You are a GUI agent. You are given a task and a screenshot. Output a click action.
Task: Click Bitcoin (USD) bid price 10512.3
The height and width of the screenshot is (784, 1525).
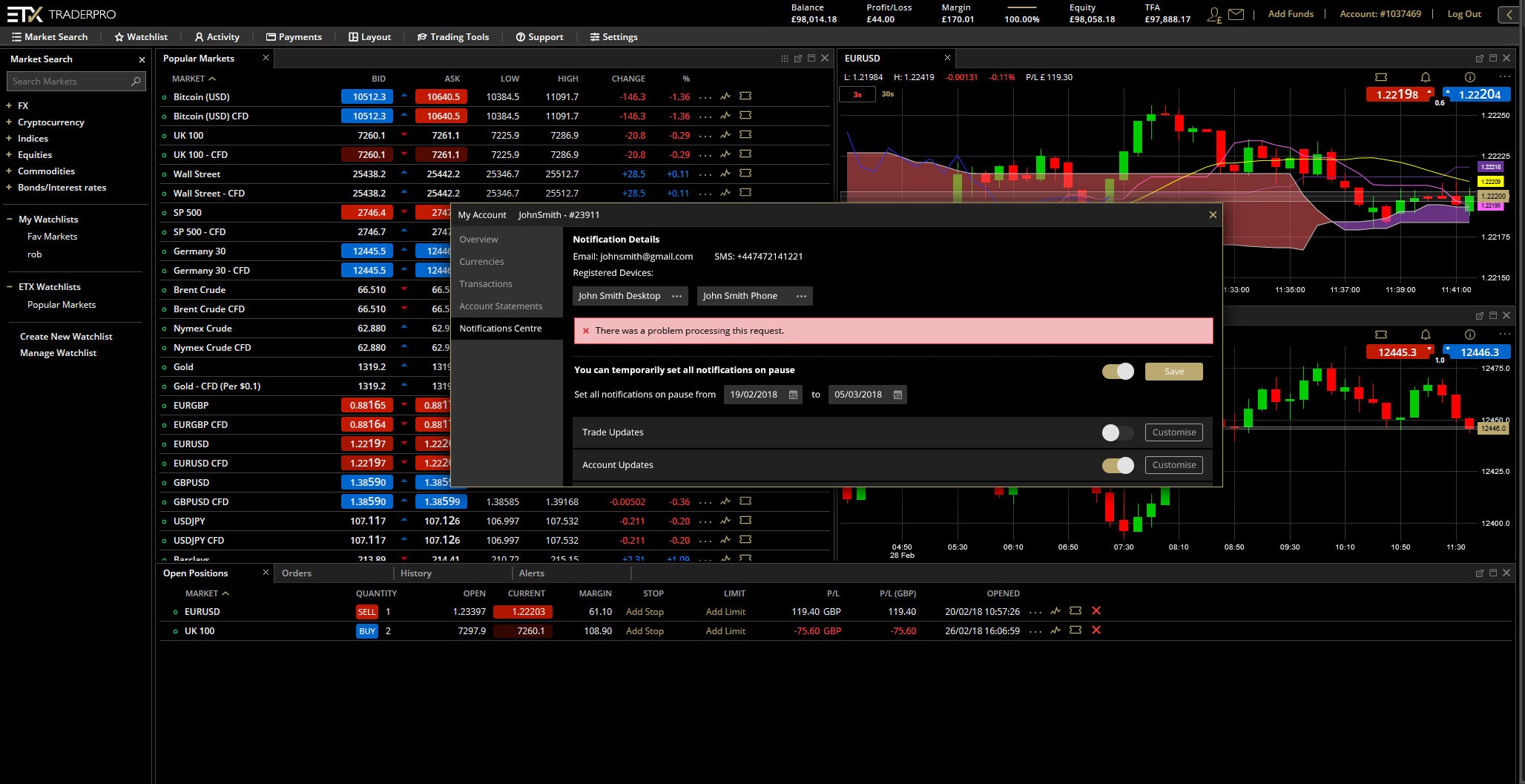[369, 96]
